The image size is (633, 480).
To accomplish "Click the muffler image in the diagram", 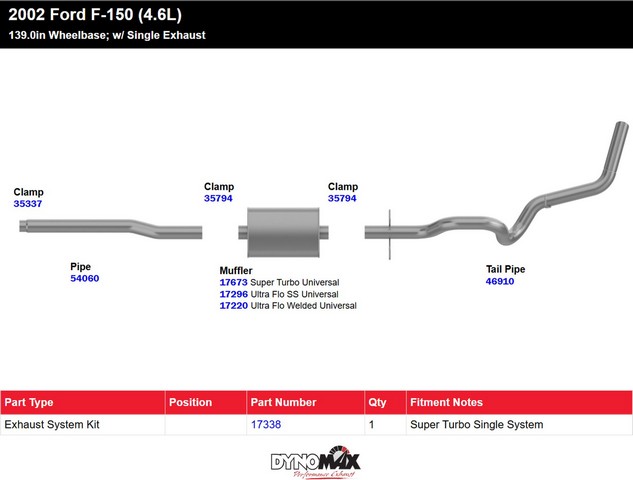I will point(281,232).
